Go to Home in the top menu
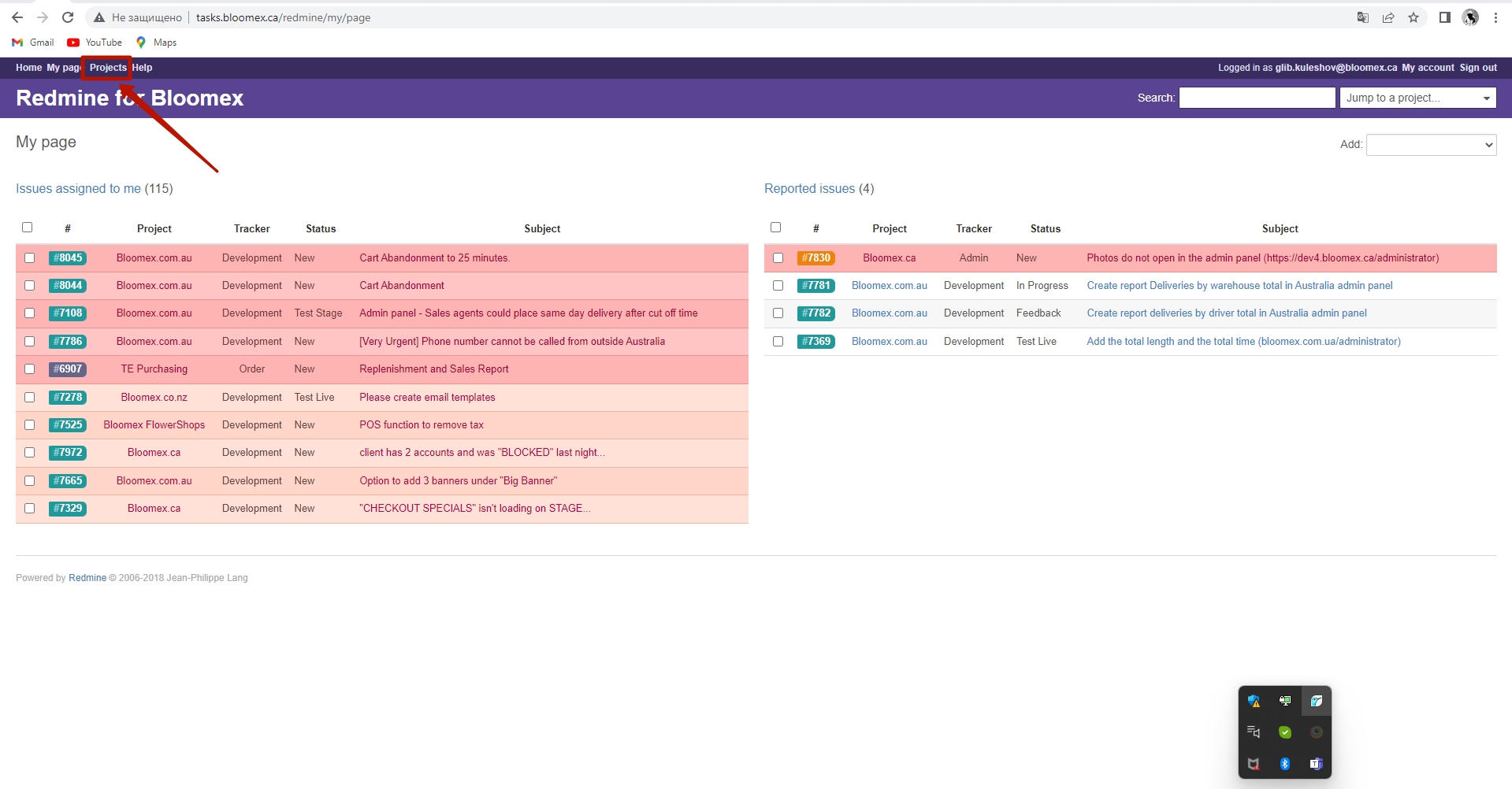1512x789 pixels. [28, 68]
